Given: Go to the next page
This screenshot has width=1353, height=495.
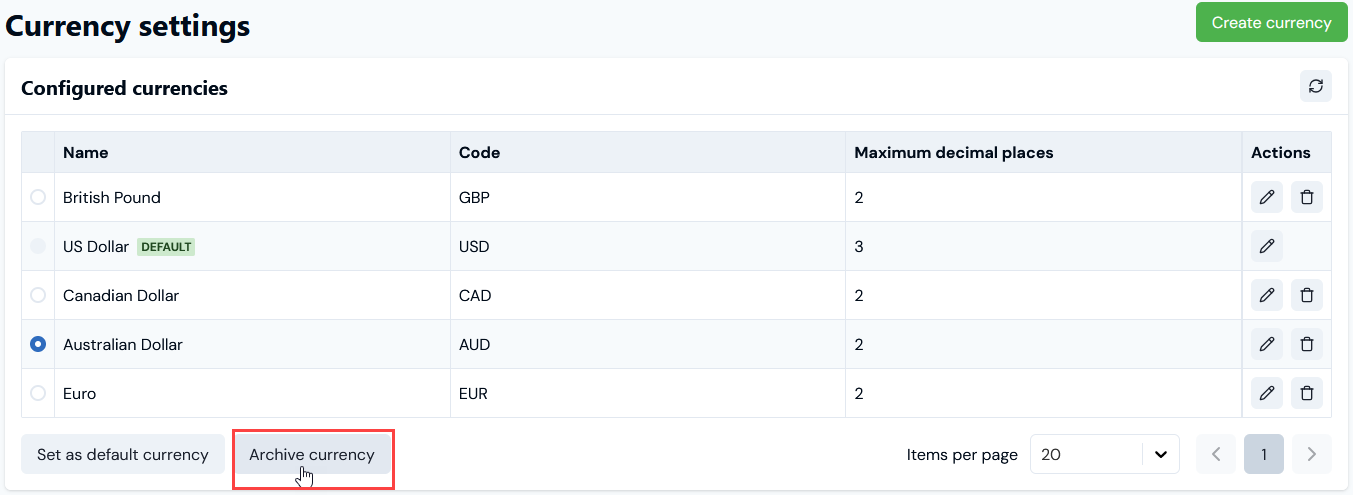Looking at the screenshot, I should pyautogui.click(x=1311, y=454).
